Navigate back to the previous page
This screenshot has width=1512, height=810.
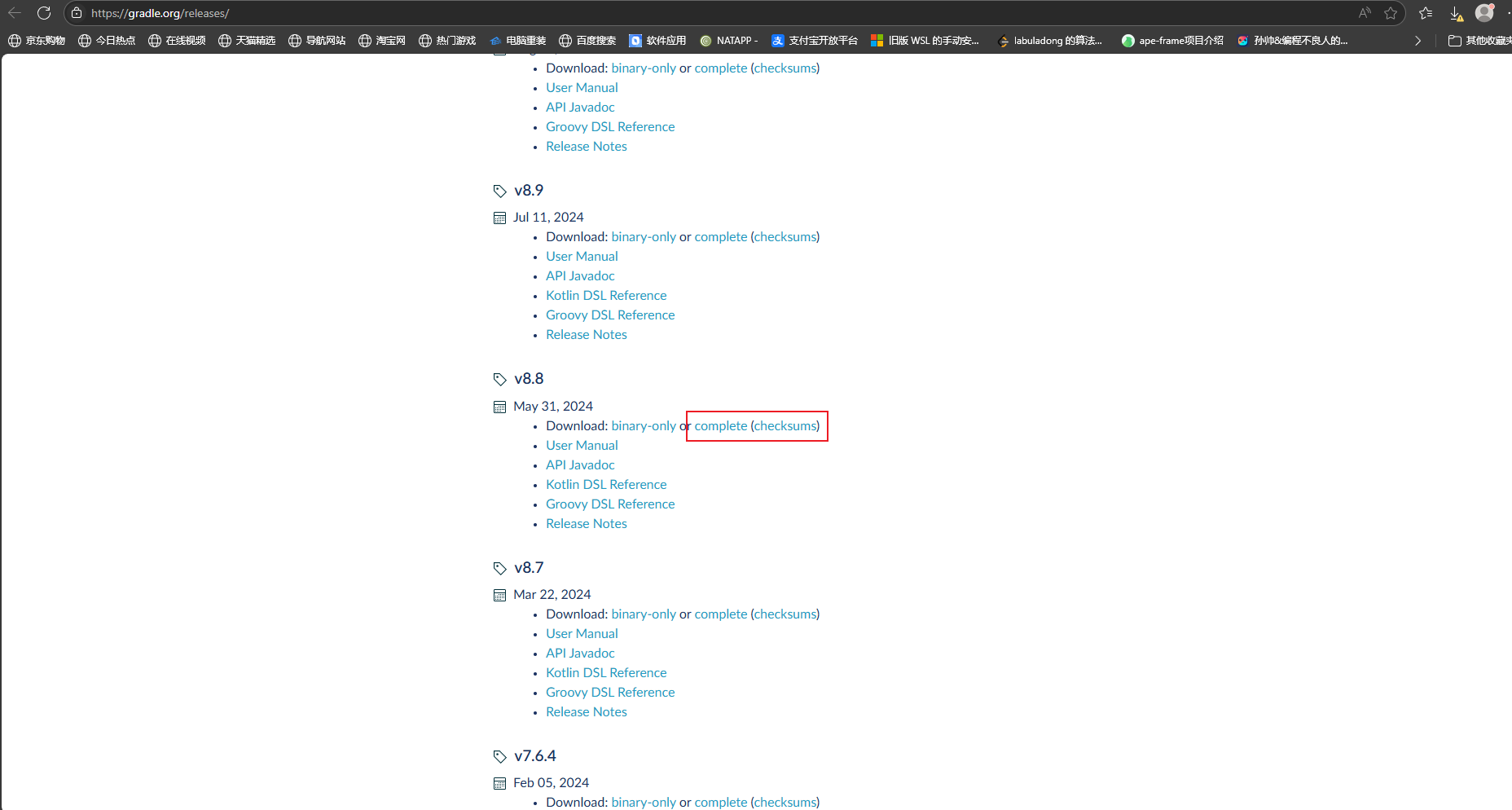(x=15, y=13)
